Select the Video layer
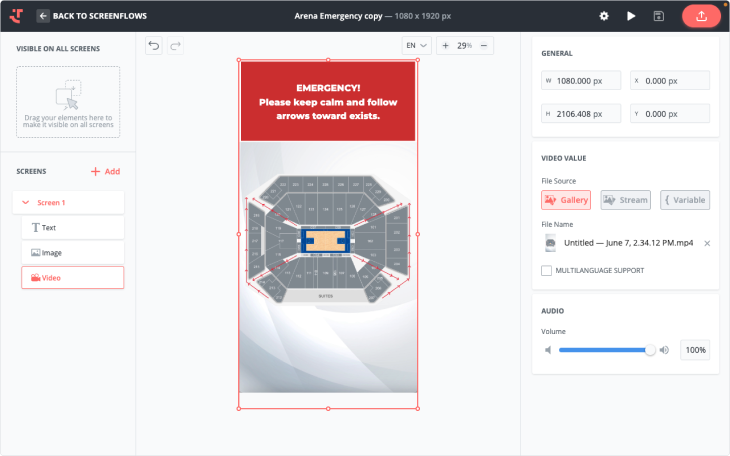The width and height of the screenshot is (730, 456). click(73, 278)
